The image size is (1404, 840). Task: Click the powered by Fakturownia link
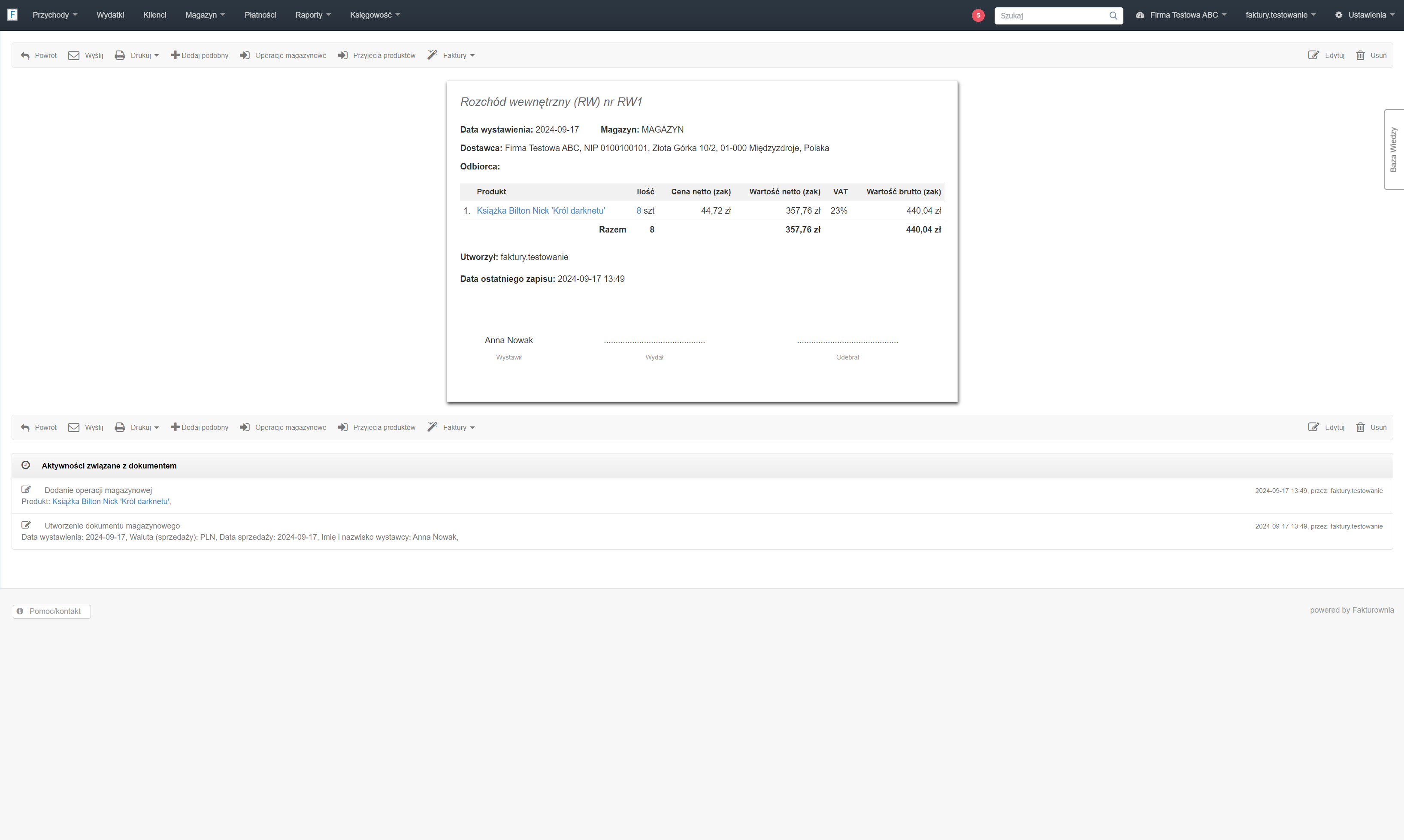[x=1352, y=610]
